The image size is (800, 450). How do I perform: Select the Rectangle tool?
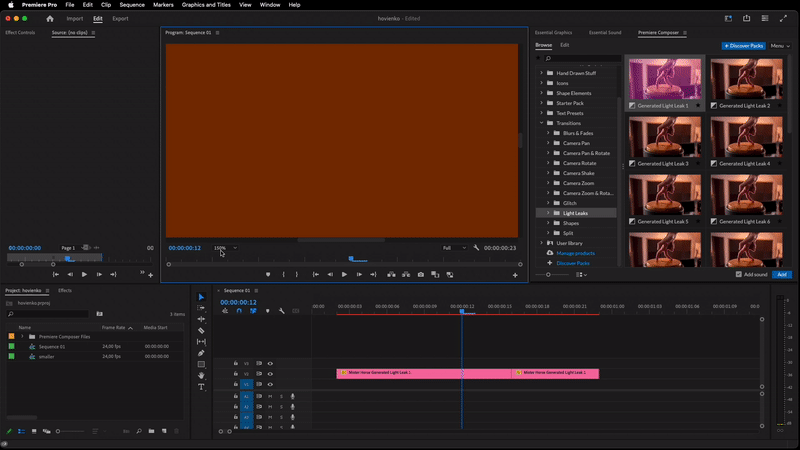(x=201, y=364)
